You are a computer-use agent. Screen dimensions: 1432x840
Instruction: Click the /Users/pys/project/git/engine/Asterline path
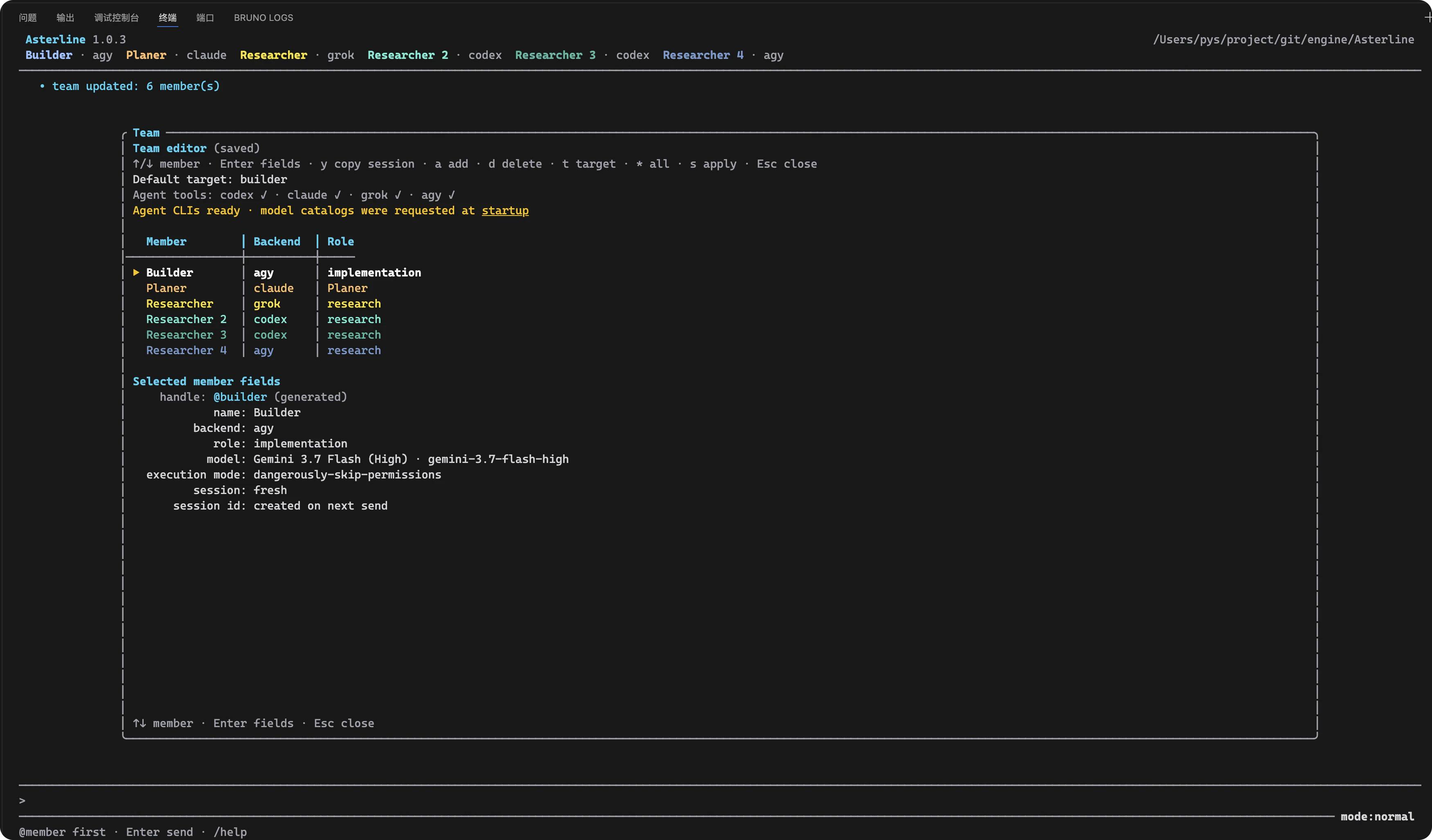coord(1284,39)
